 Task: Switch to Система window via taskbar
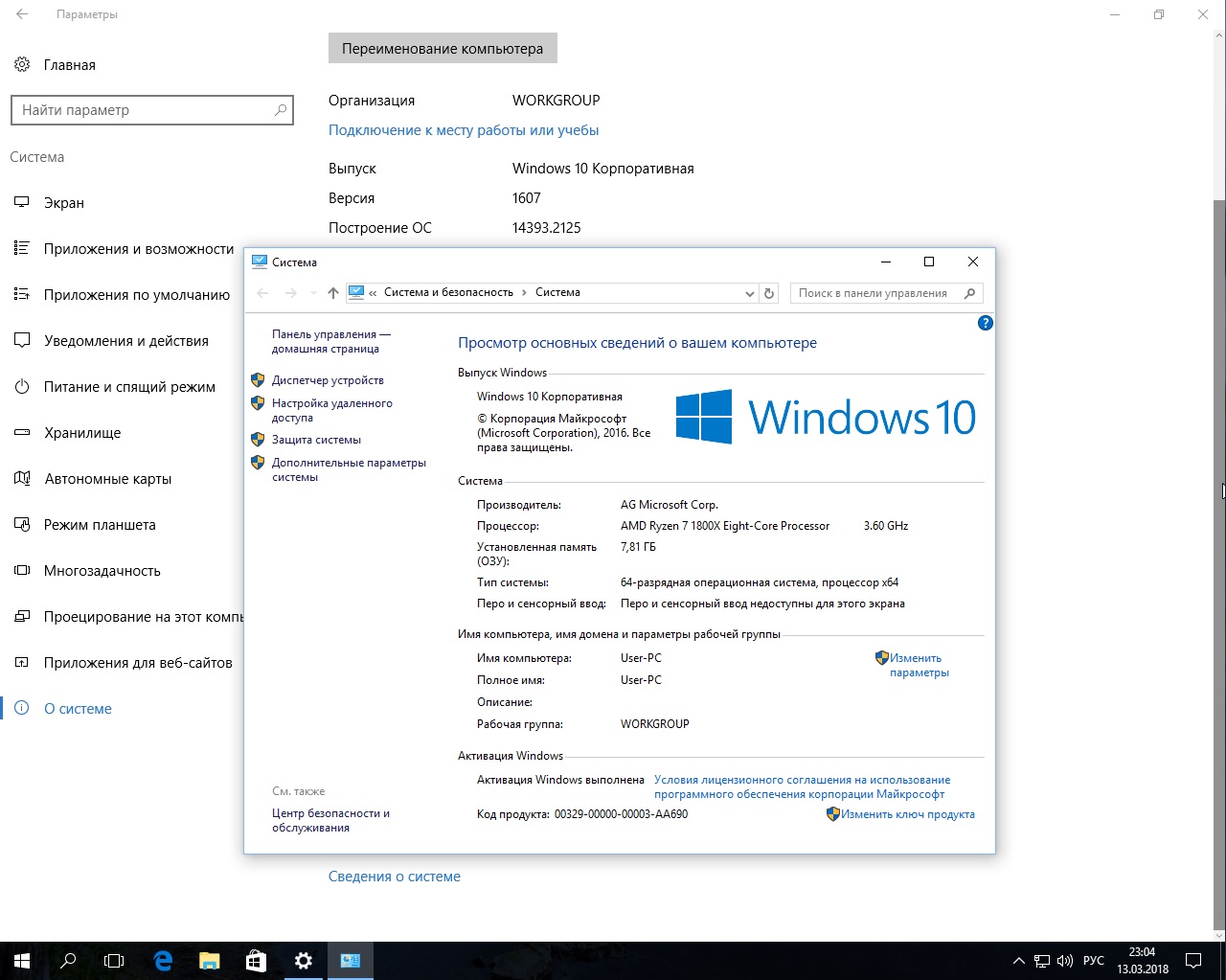pos(350,960)
